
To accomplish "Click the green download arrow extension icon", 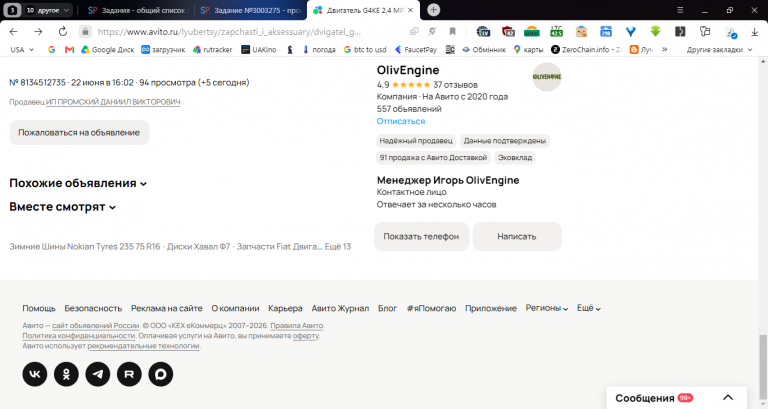I will [655, 32].
